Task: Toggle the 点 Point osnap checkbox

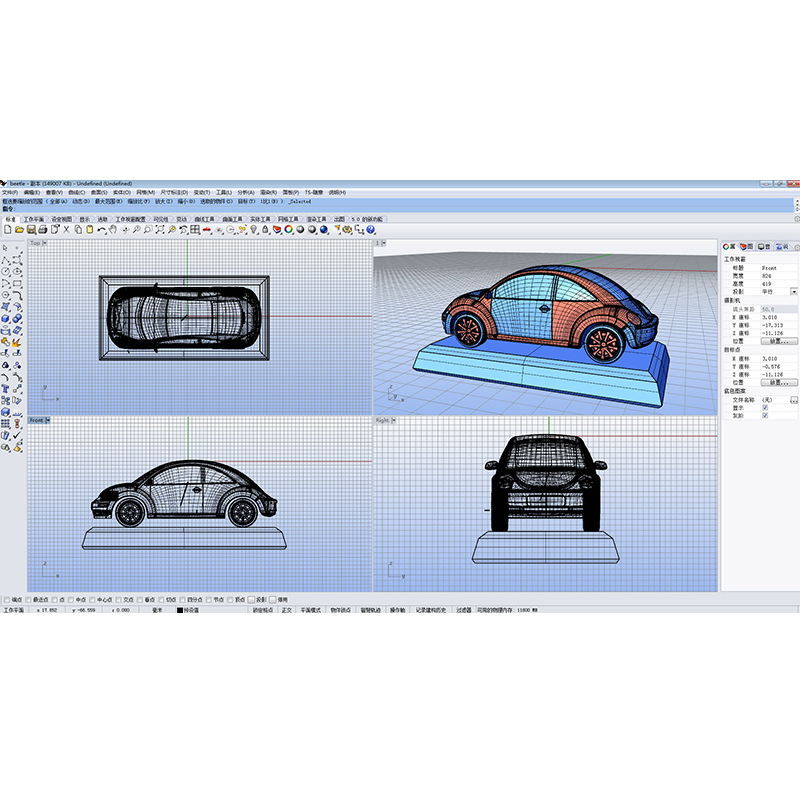Action: pos(55,599)
